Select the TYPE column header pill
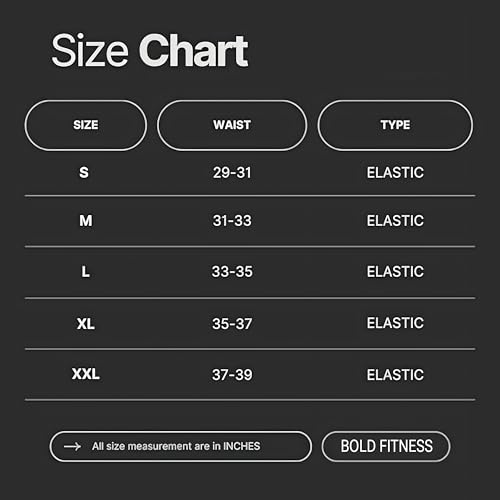Viewport: 500px width, 500px height. coord(395,125)
